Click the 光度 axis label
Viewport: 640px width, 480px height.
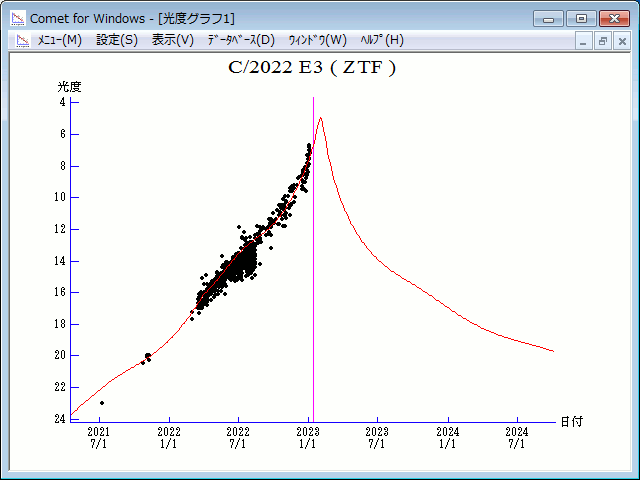(x=69, y=87)
